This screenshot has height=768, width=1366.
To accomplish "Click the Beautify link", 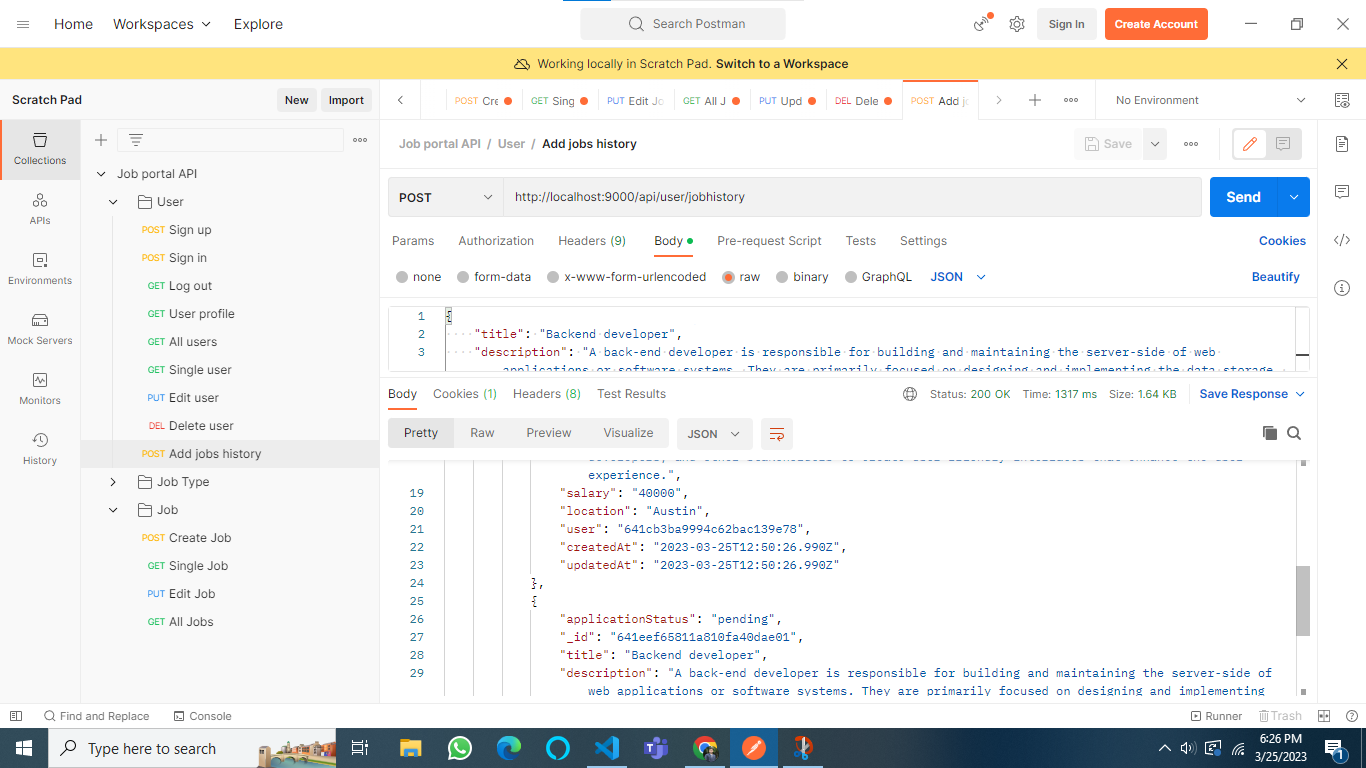I will (1276, 276).
